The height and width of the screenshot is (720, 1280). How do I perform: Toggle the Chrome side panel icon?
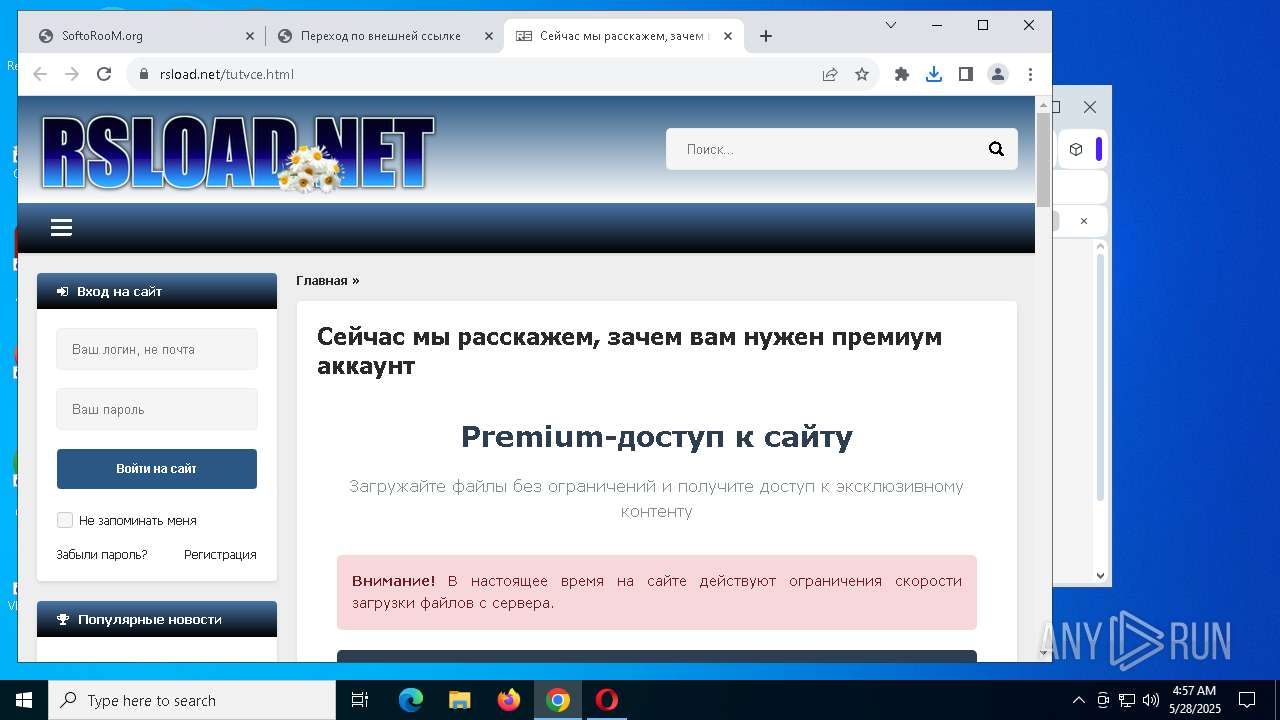point(966,74)
